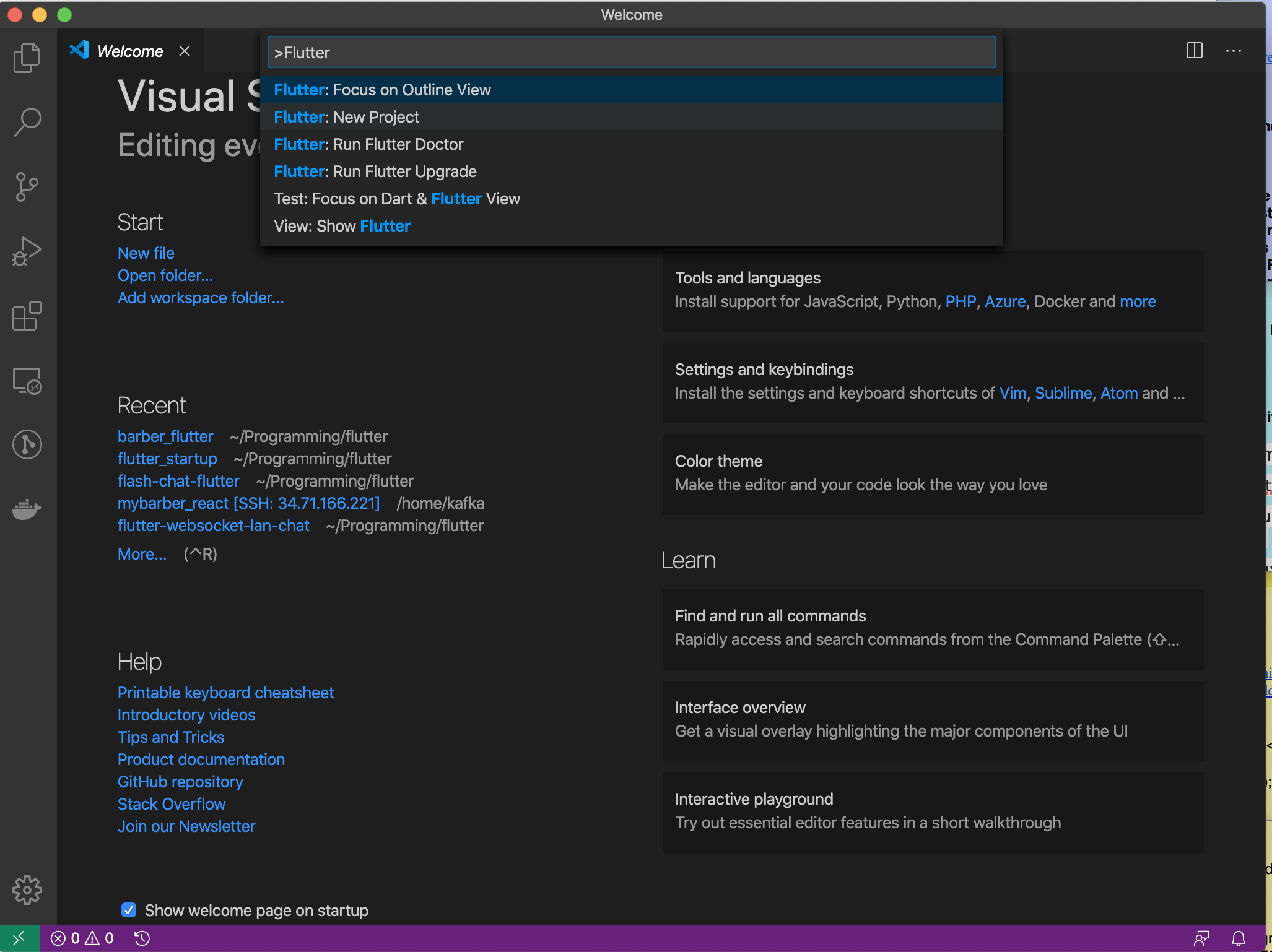The width and height of the screenshot is (1272, 952).
Task: Click the command palette input field
Action: tap(632, 53)
